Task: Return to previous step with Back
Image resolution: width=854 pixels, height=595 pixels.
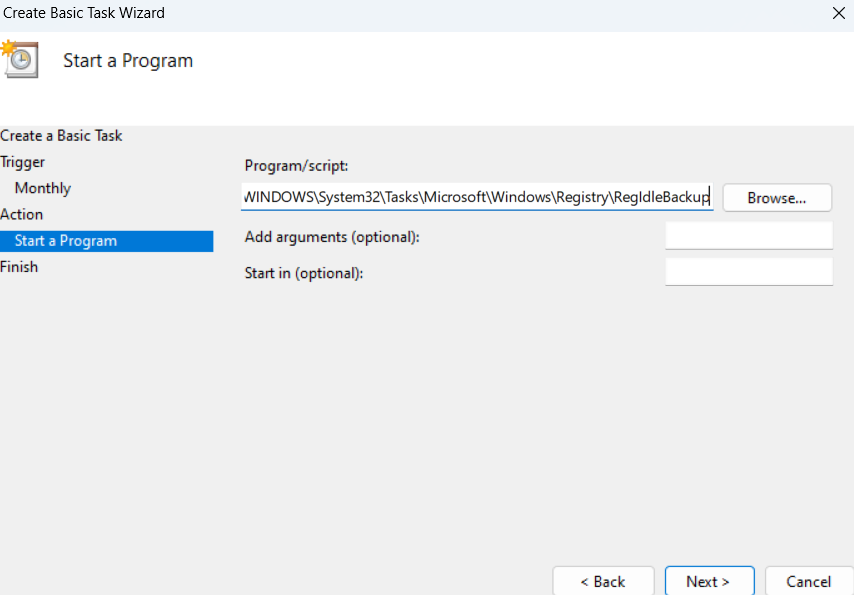Action: (603, 581)
